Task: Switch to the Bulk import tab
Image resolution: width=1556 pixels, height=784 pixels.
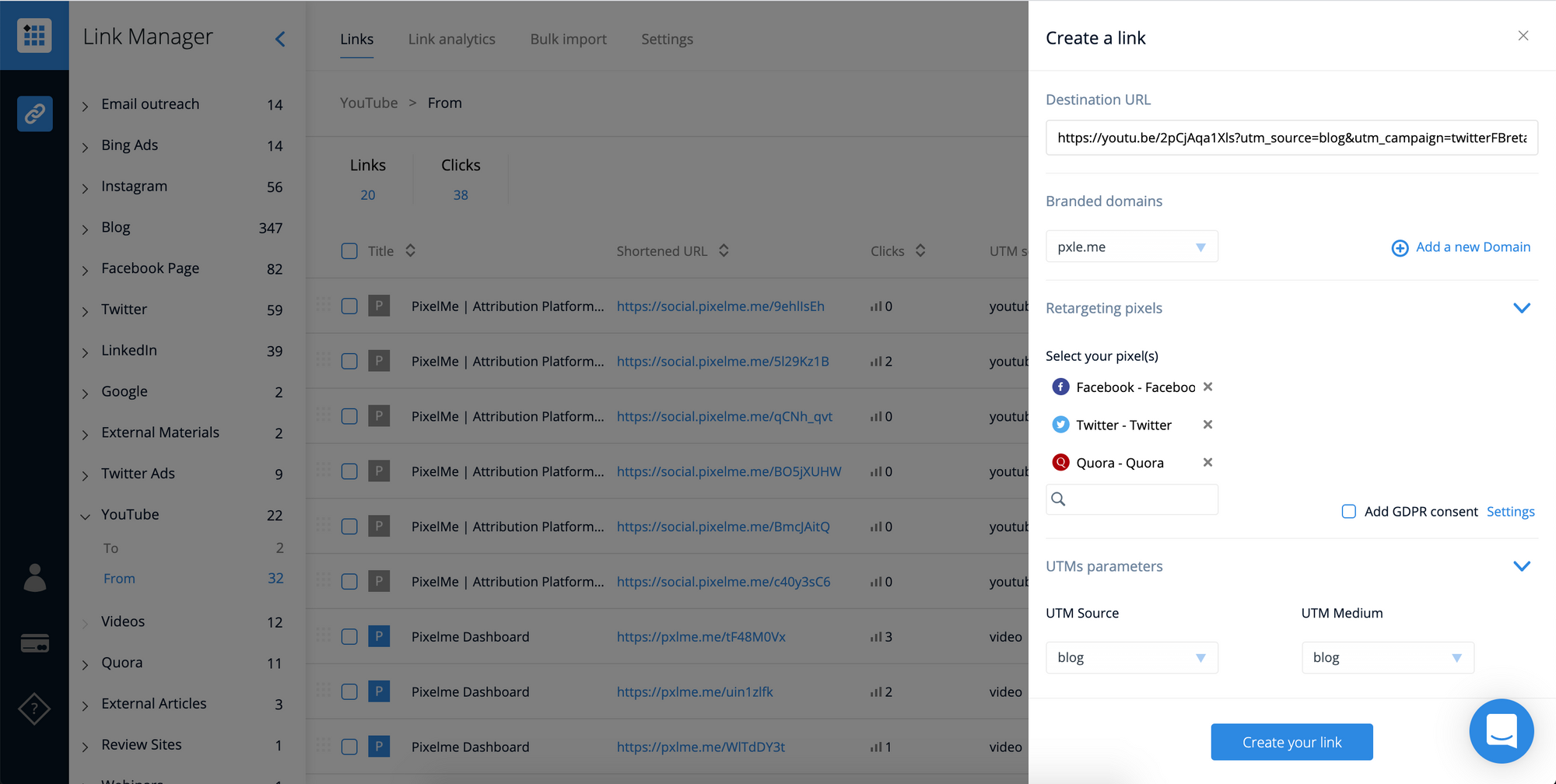Action: 568,39
